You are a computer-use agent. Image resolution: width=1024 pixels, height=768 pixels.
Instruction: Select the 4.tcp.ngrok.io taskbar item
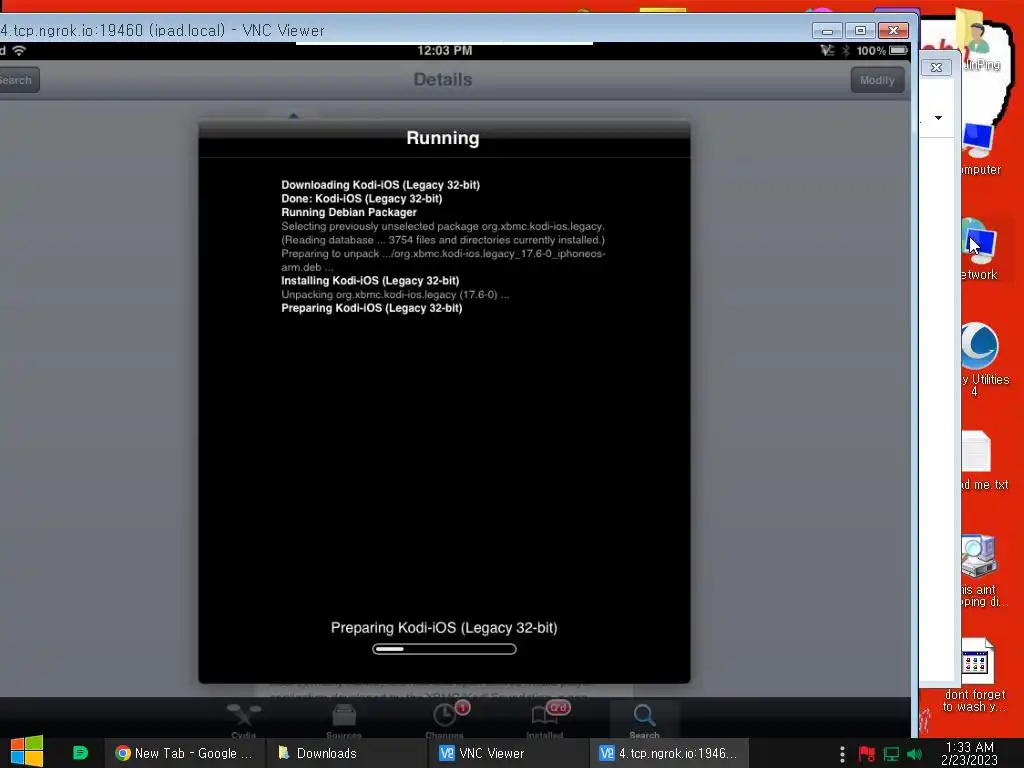pos(667,753)
